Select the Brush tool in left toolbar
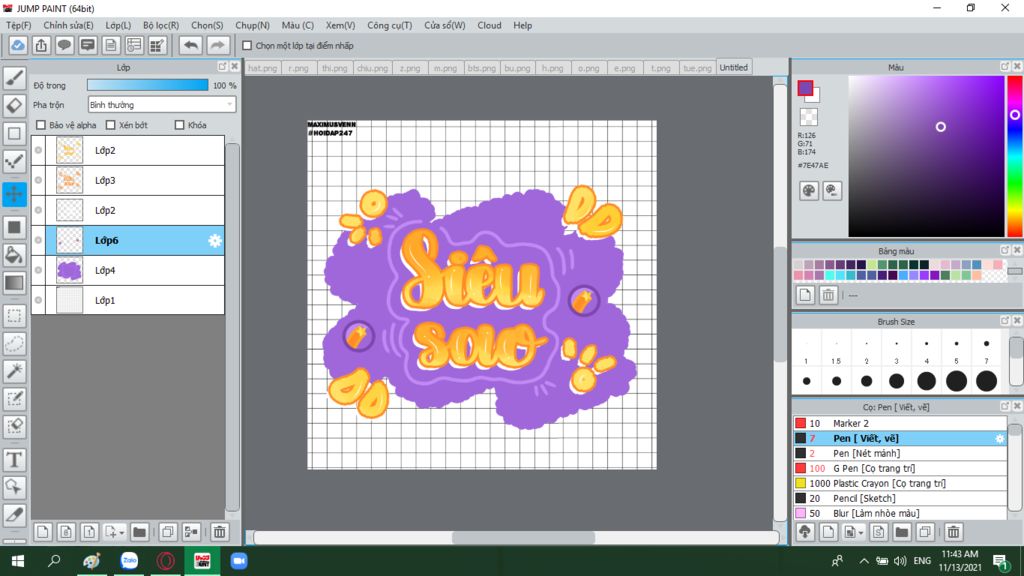The image size is (1024, 576). (x=14, y=78)
